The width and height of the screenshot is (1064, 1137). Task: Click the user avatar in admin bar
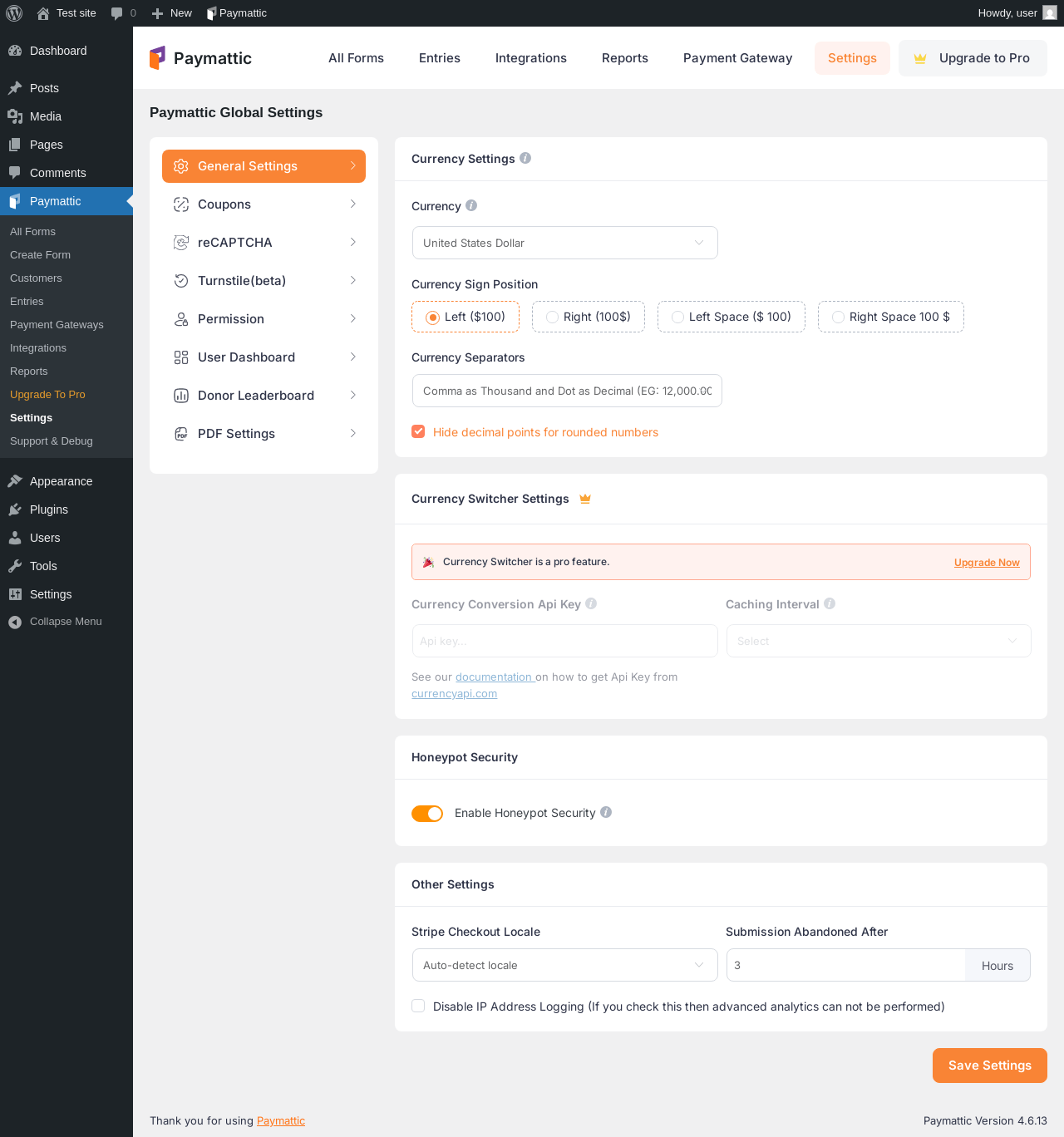(1050, 13)
